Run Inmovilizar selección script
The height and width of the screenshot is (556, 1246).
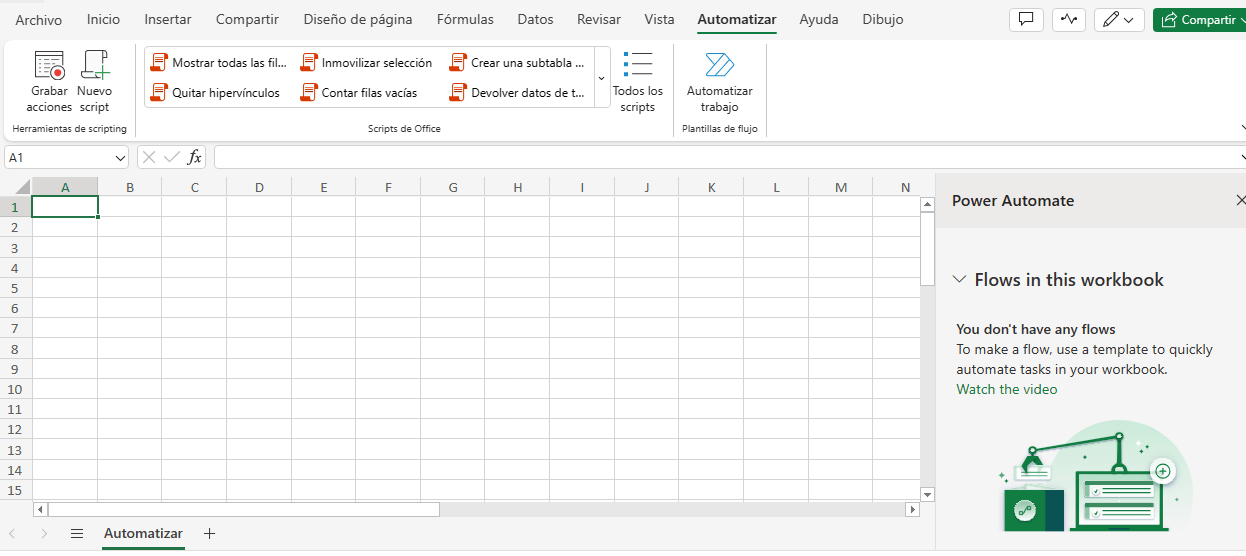coord(366,63)
